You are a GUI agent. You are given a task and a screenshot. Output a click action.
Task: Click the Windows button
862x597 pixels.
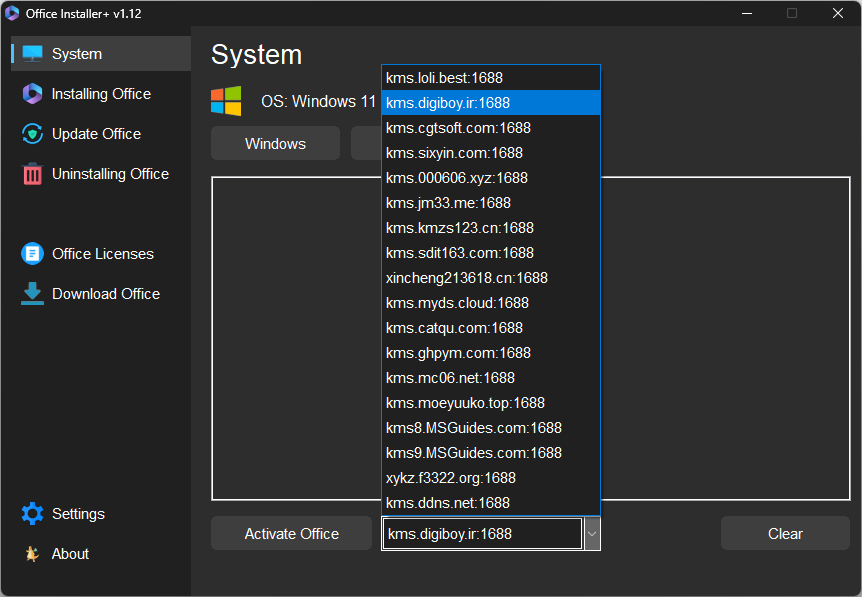tap(275, 143)
